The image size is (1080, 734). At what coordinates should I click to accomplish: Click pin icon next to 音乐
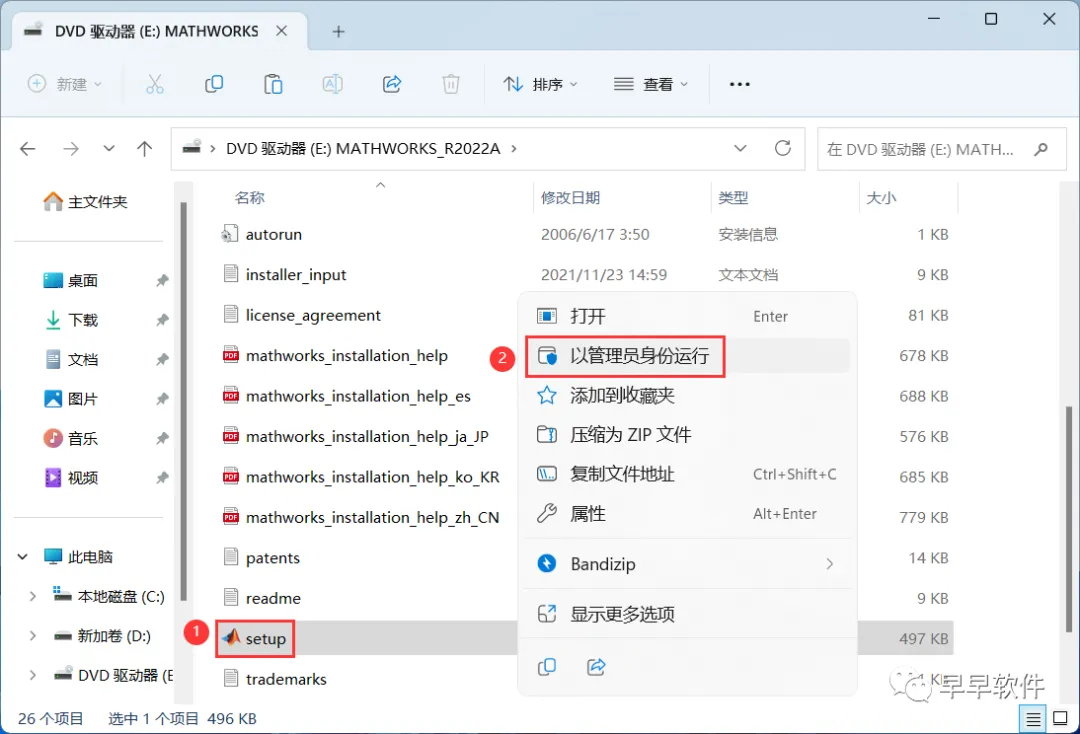click(162, 438)
